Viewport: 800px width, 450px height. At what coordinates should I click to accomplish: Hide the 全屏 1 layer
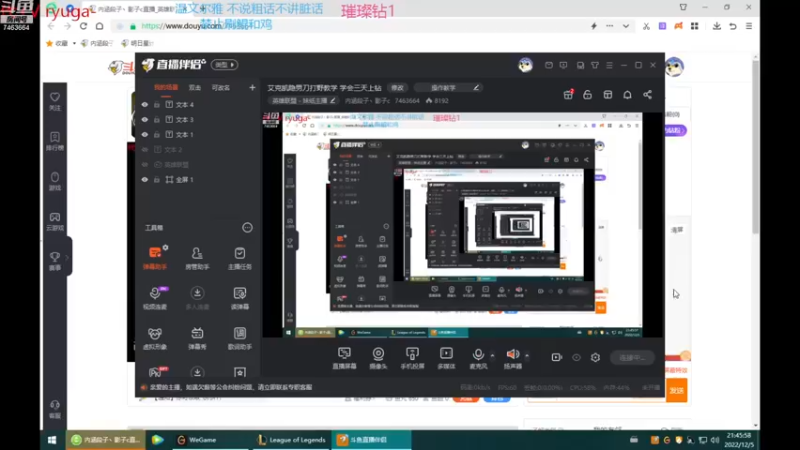[x=145, y=180]
